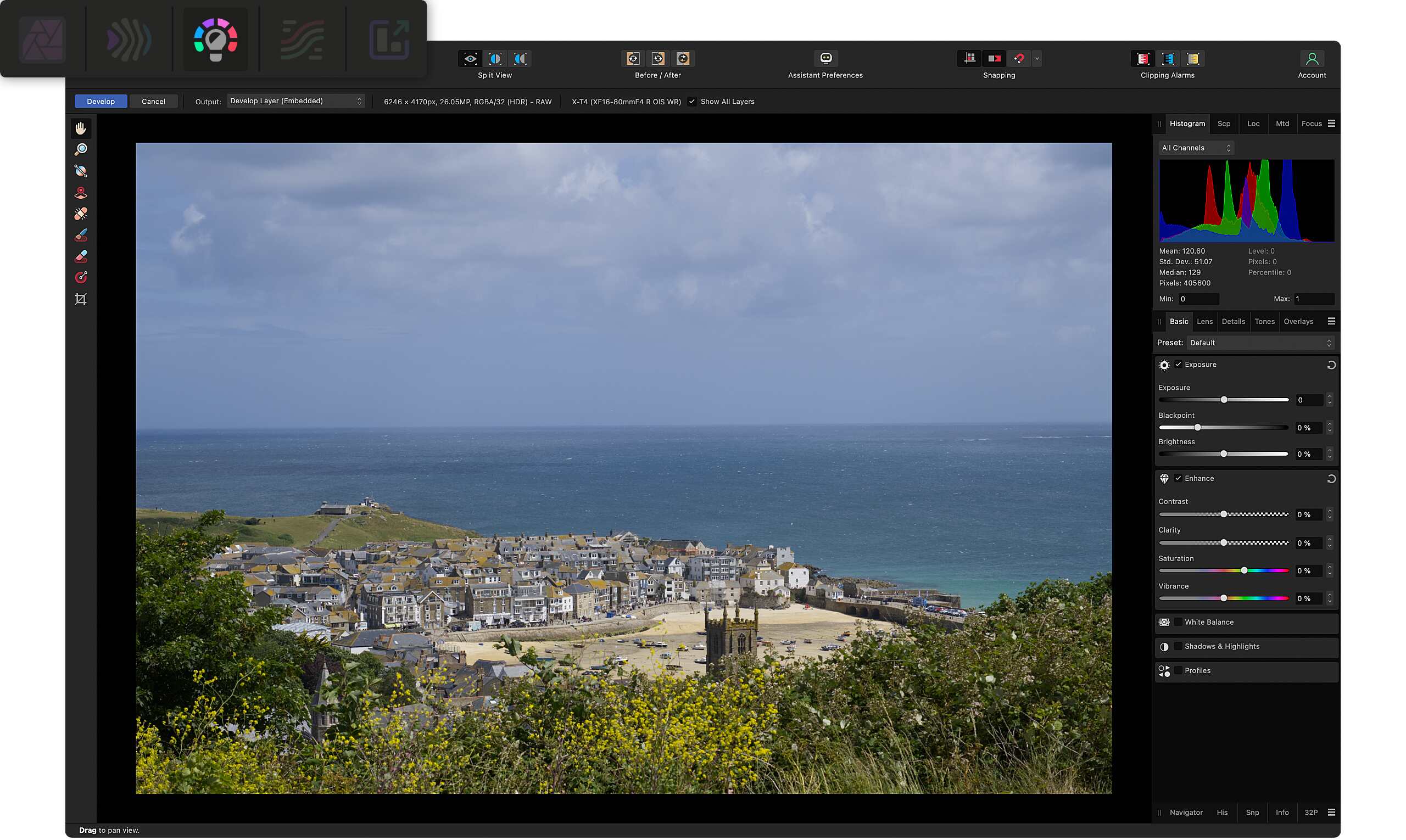Open the Account icon
The height and width of the screenshot is (840, 1406).
click(x=1312, y=58)
